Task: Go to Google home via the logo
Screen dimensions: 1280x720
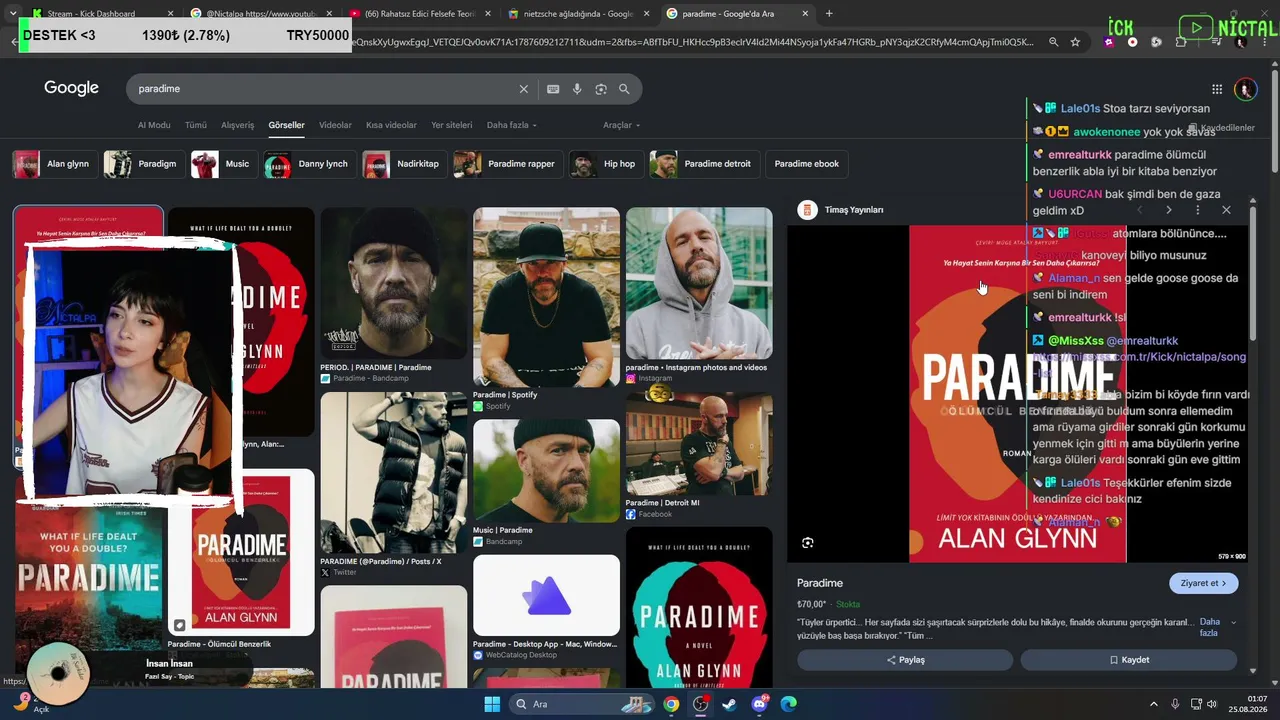Action: (x=71, y=88)
